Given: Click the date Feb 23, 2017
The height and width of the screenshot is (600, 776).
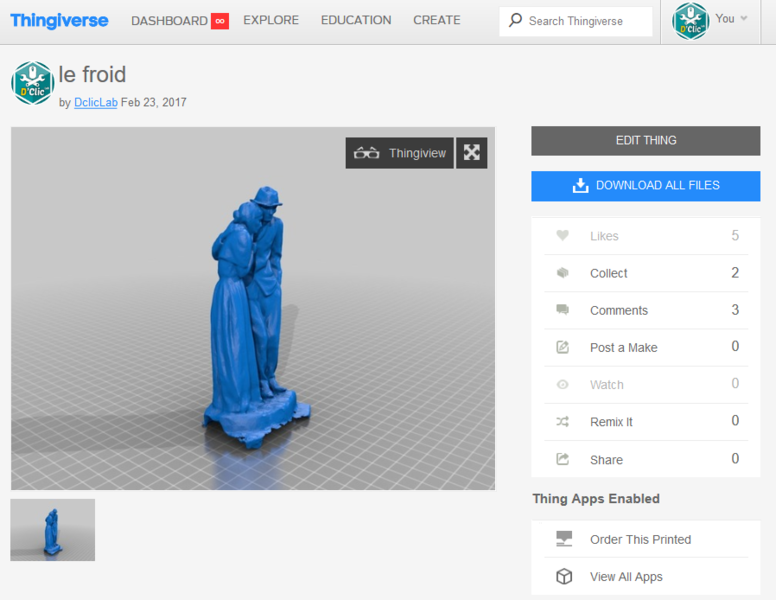Looking at the screenshot, I should pos(153,102).
